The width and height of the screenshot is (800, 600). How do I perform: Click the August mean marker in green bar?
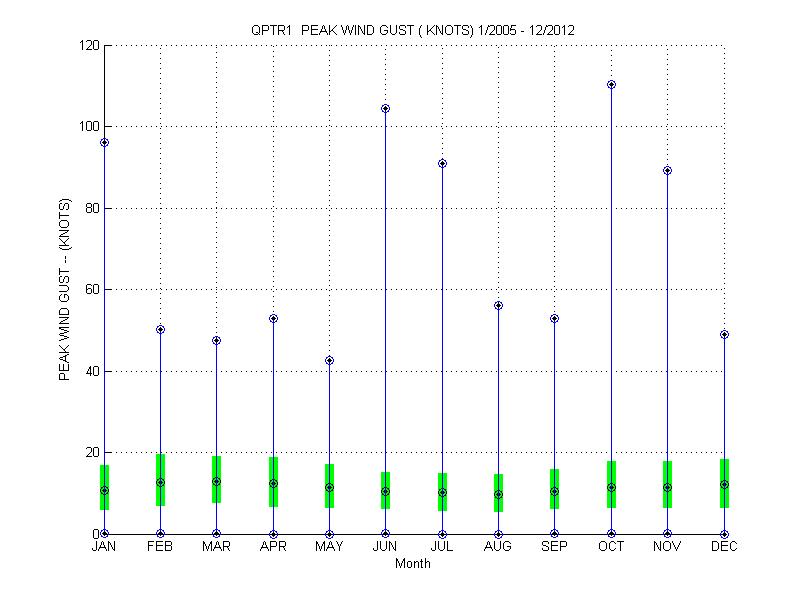(498, 494)
